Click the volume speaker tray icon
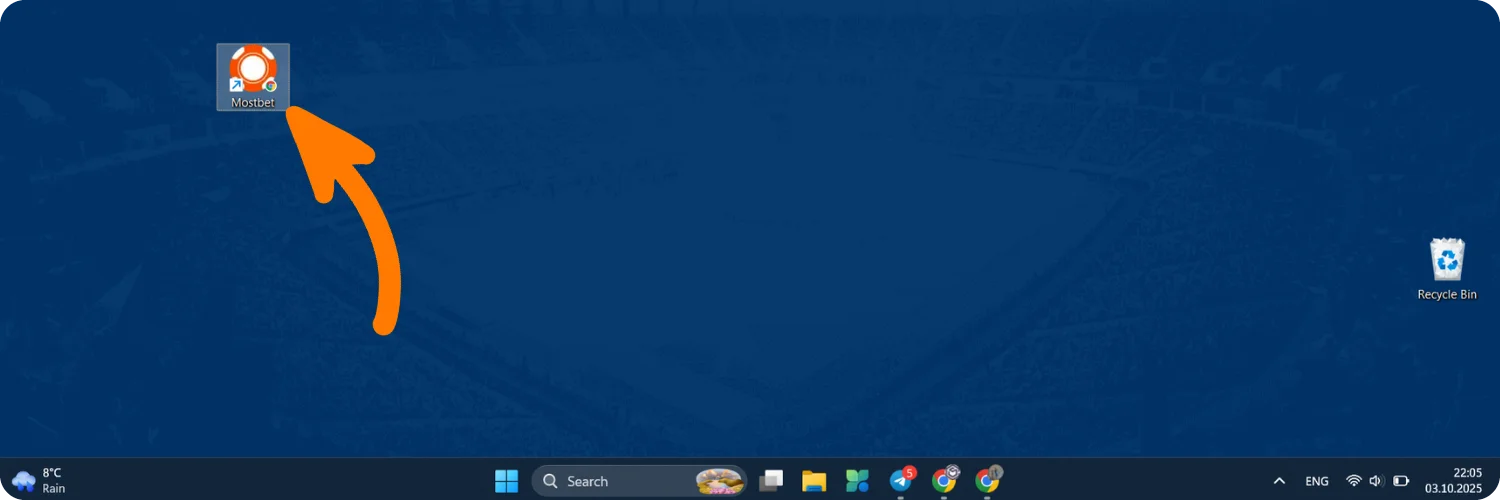 point(1376,481)
